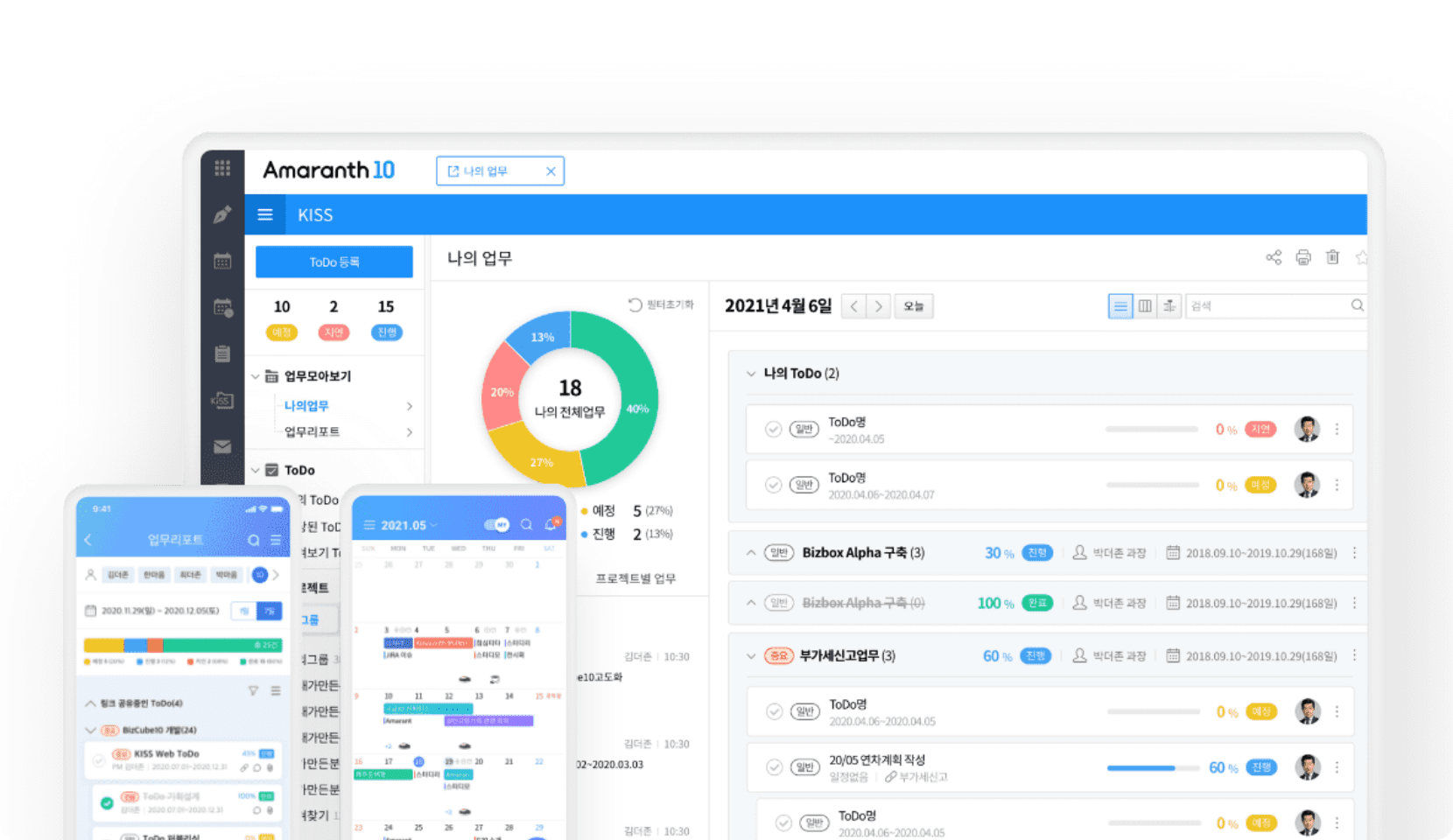Click the pen icon in dark sidebar

[x=222, y=214]
